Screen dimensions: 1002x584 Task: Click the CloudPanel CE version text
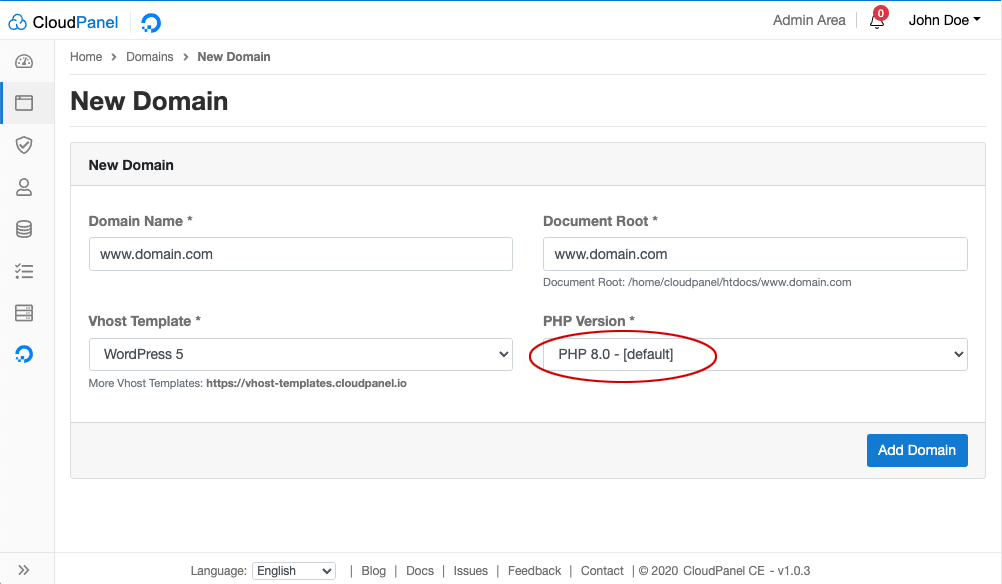(x=746, y=571)
